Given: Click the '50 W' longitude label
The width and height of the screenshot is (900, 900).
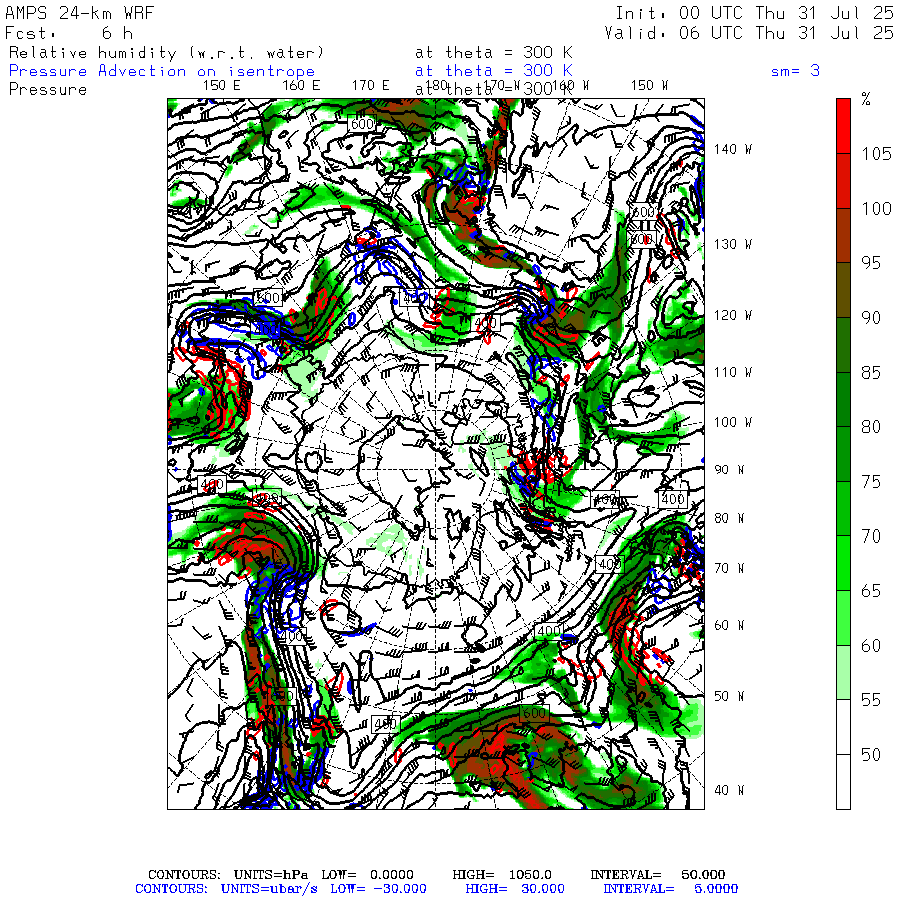Looking at the screenshot, I should pos(729,696).
